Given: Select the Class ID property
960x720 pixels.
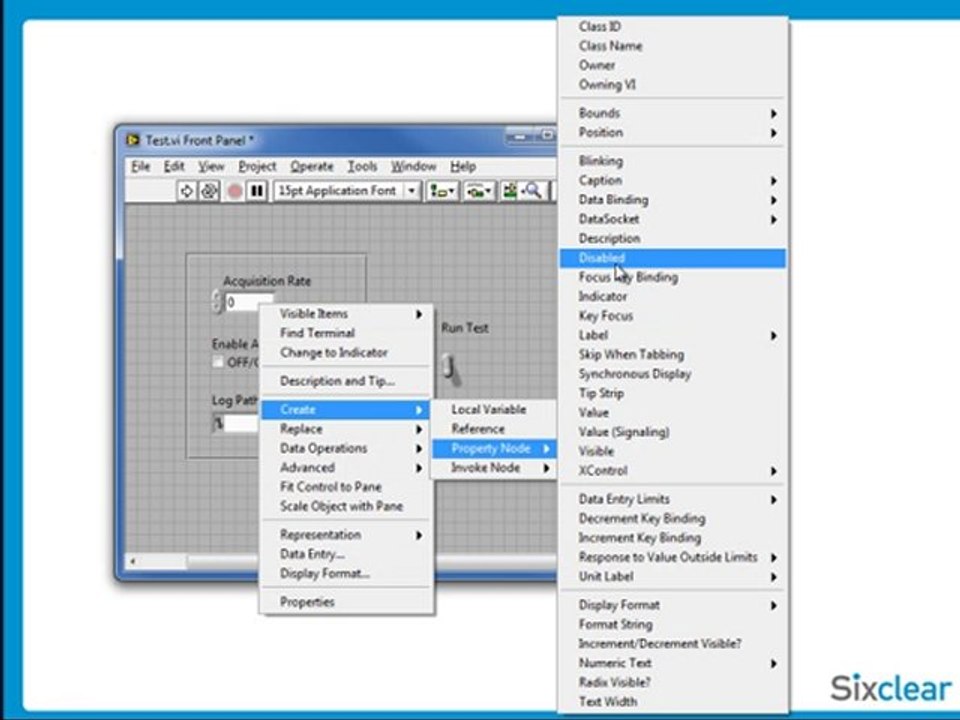Looking at the screenshot, I should [673, 26].
